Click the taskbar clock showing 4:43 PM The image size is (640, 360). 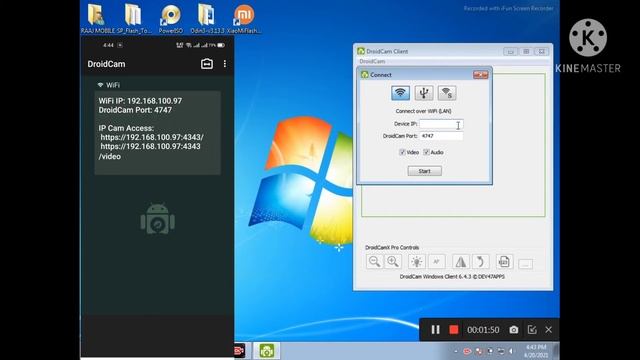point(536,351)
